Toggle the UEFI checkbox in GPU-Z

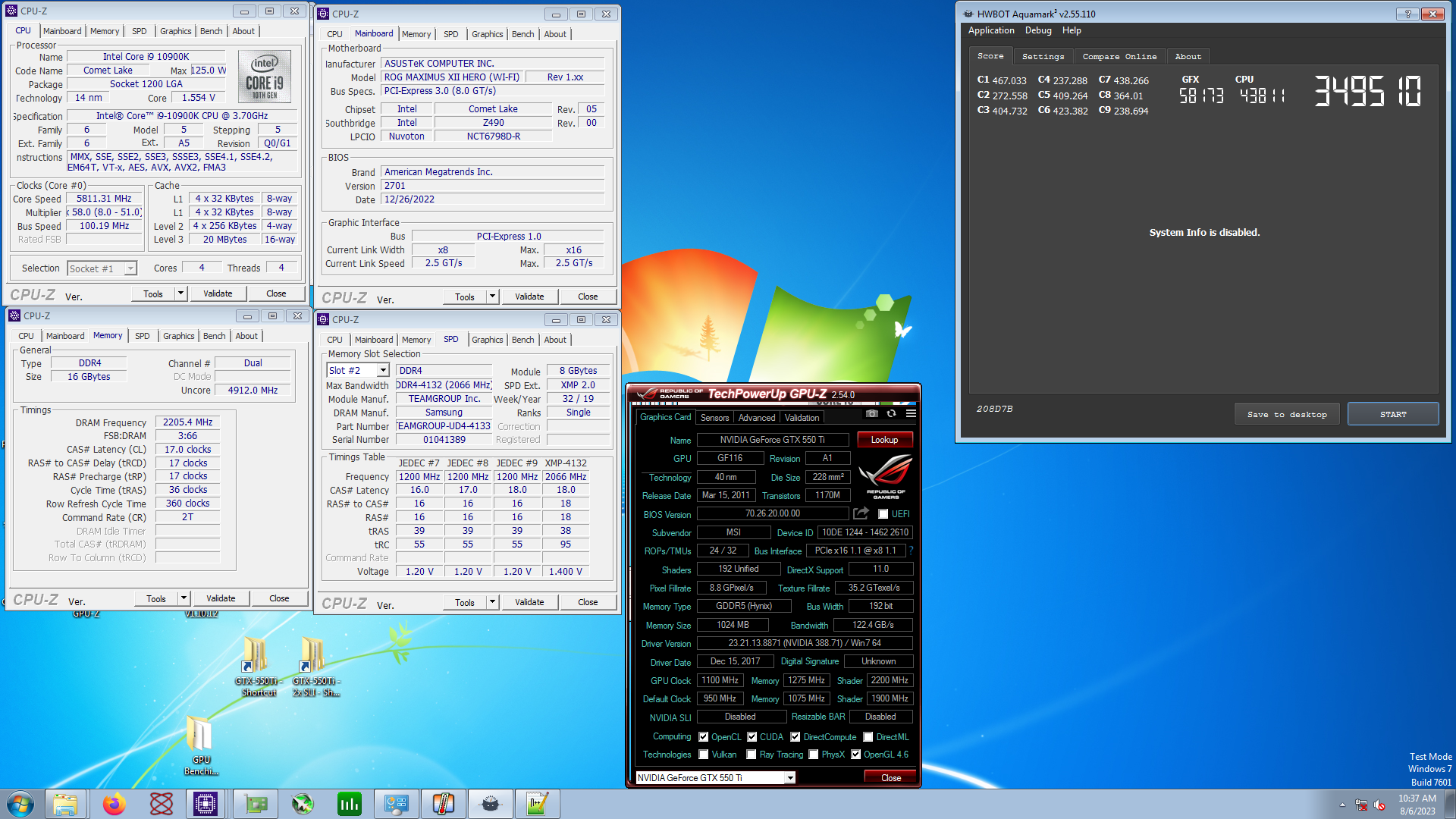click(883, 514)
